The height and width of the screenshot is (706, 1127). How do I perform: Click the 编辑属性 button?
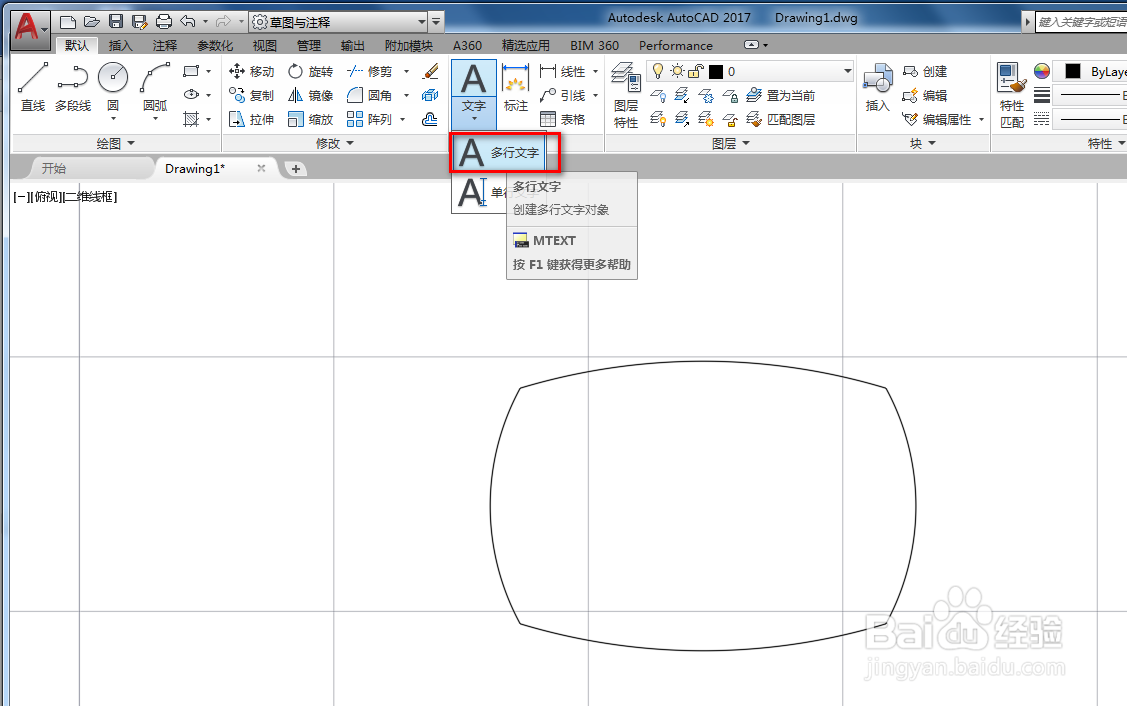tap(937, 119)
